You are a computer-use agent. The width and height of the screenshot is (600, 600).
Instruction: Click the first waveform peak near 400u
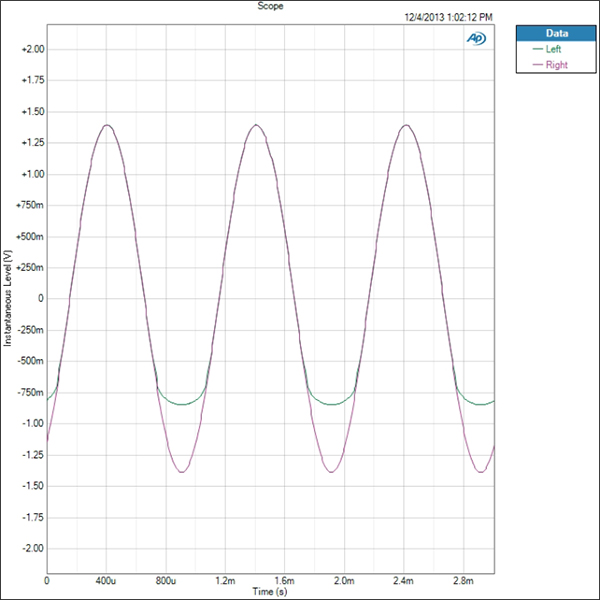pyautogui.click(x=107, y=125)
